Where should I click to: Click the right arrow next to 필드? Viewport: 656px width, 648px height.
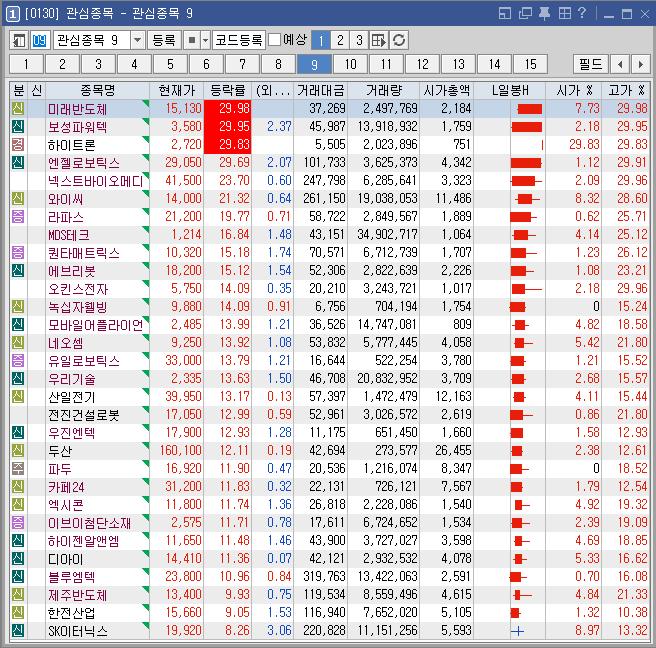[x=641, y=64]
